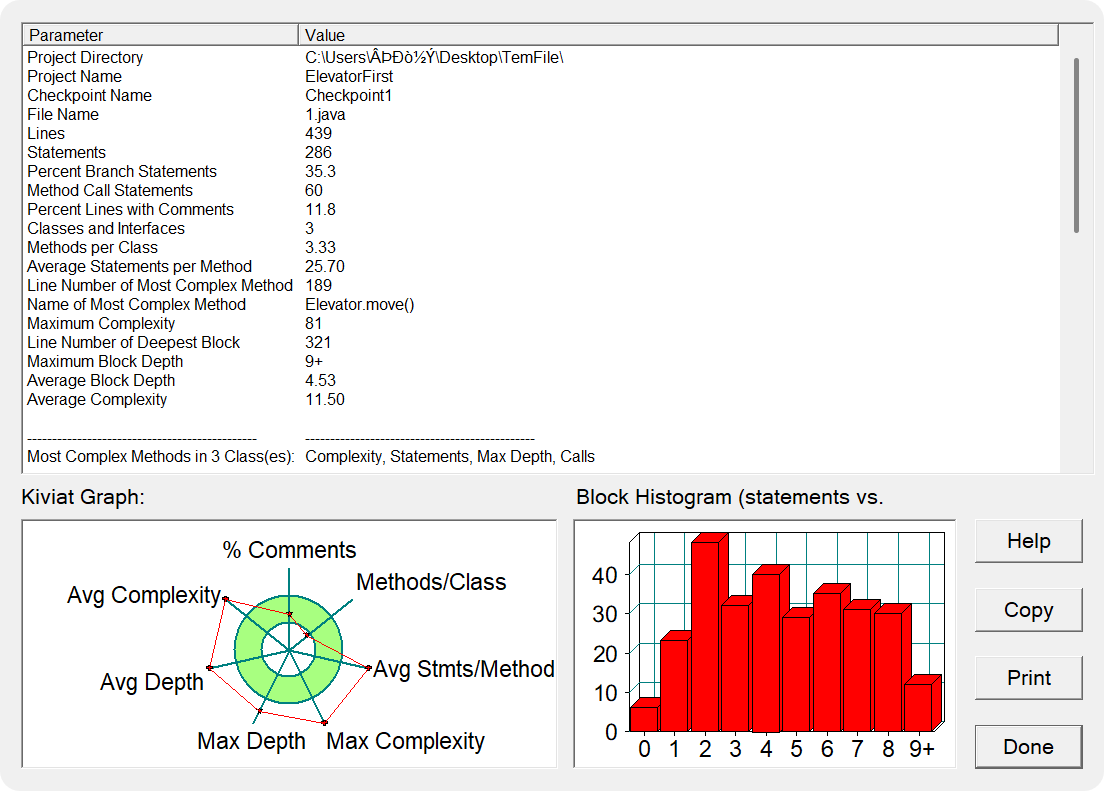The image size is (1104, 791).
Task: Select the Percent Lines with Comments row
Action: click(x=541, y=209)
